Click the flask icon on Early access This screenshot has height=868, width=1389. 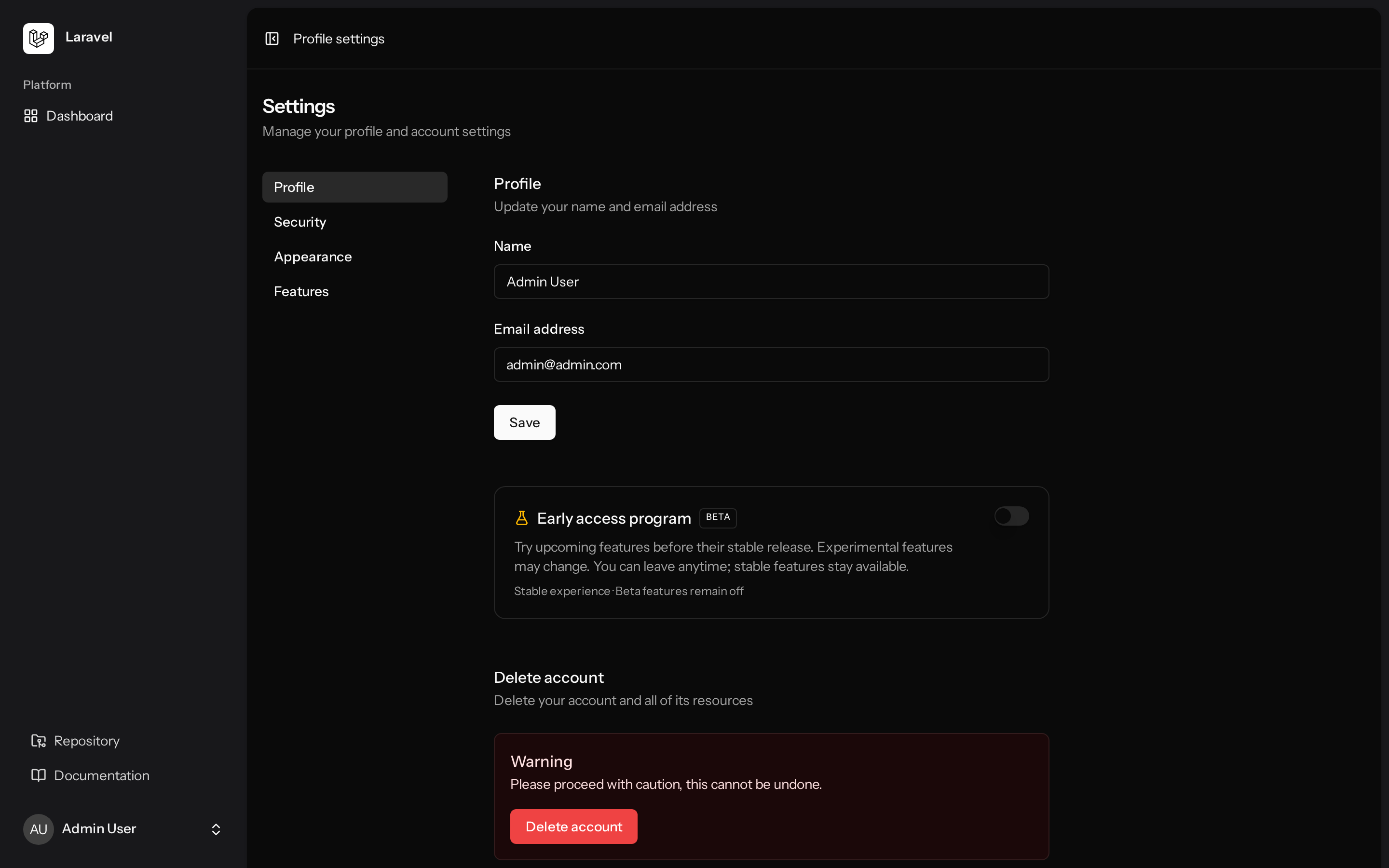[522, 518]
